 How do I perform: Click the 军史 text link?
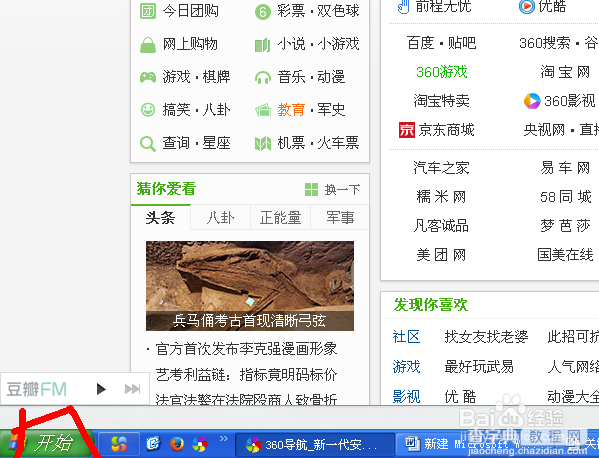pos(331,110)
